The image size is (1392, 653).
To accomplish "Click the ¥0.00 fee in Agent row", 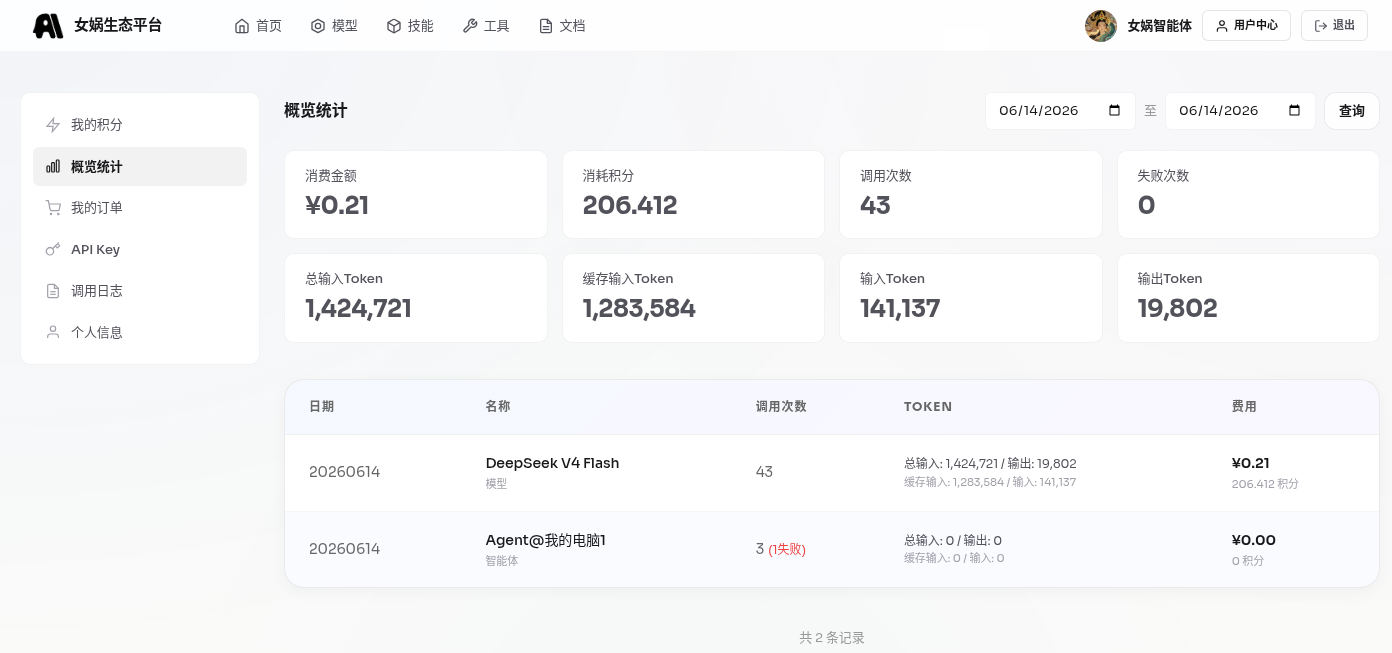I will [1254, 540].
